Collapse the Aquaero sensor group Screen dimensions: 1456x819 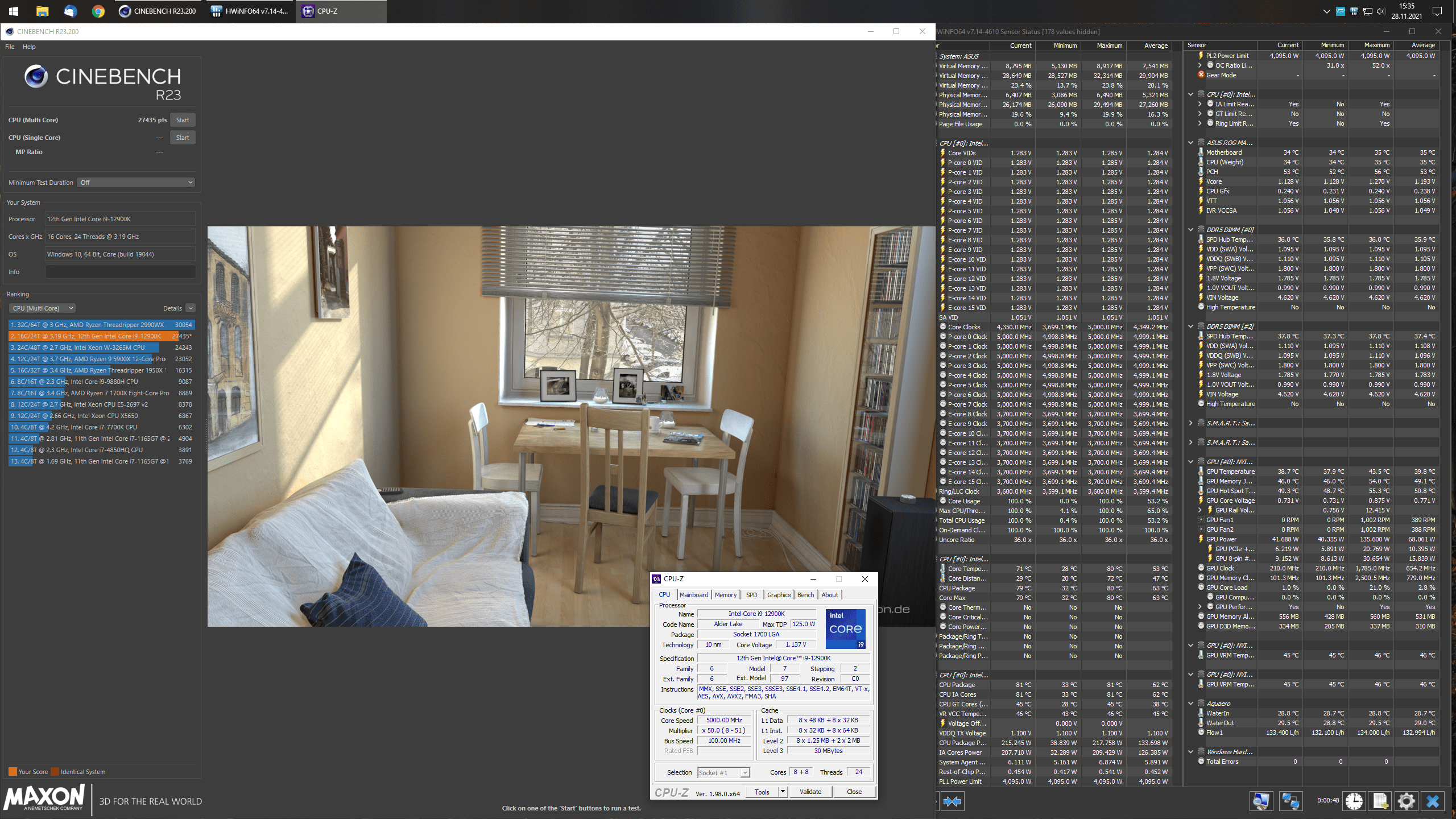point(1190,704)
